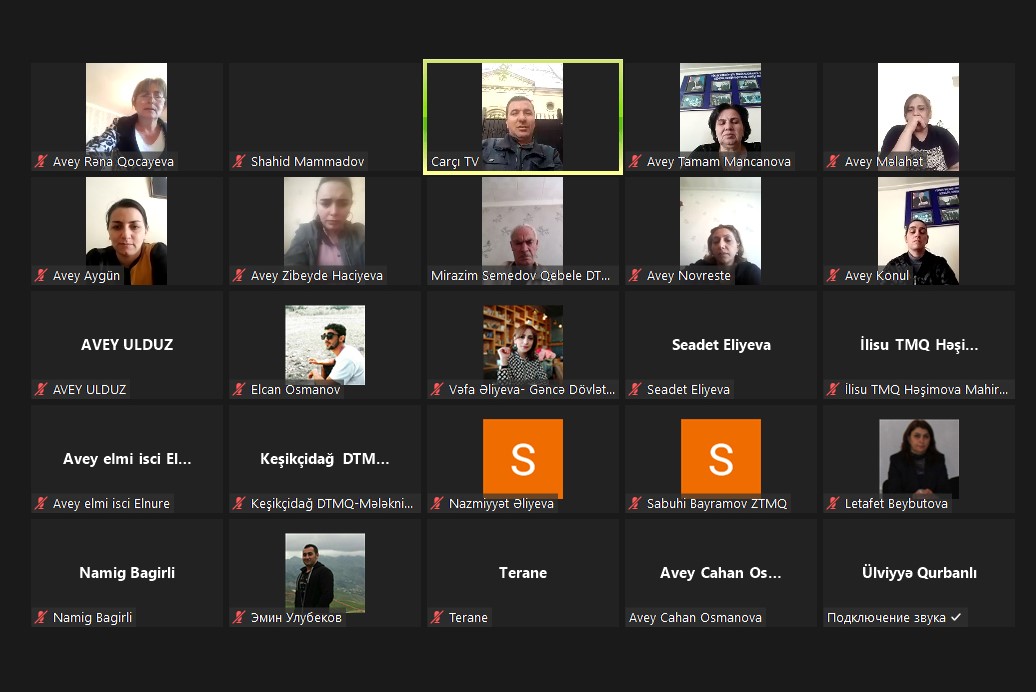Select Mirazim Semedov's video feed
This screenshot has width=1036, height=692.
[523, 231]
